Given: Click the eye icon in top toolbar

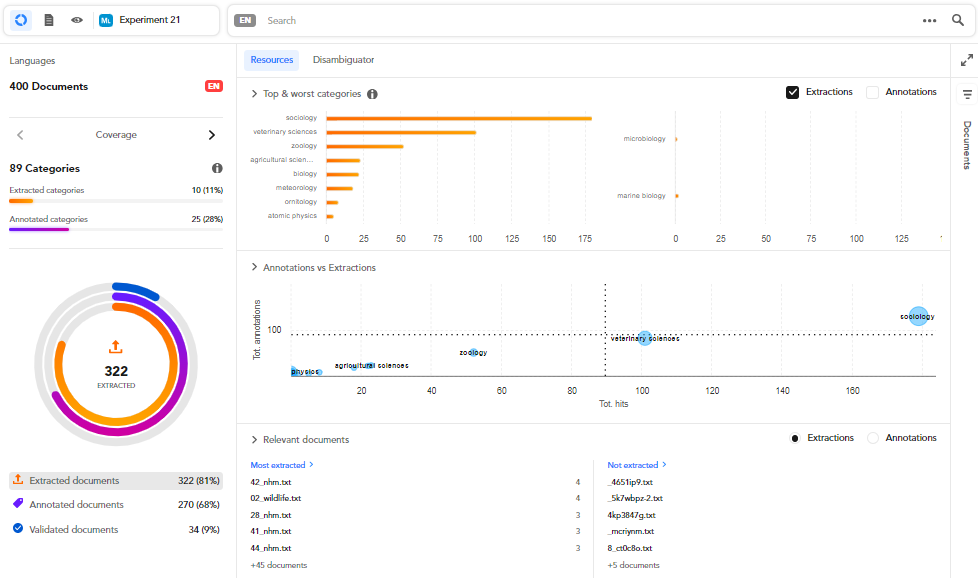Looking at the screenshot, I should point(77,20).
